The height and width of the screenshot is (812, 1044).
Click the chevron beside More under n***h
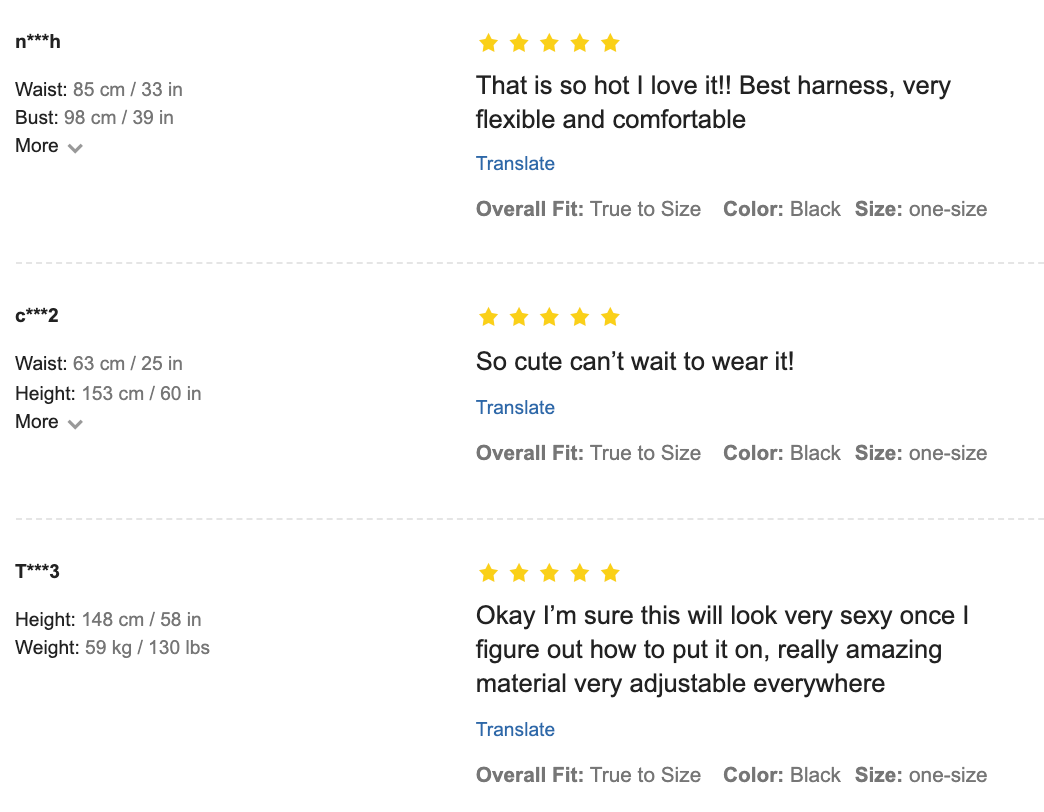(x=75, y=148)
